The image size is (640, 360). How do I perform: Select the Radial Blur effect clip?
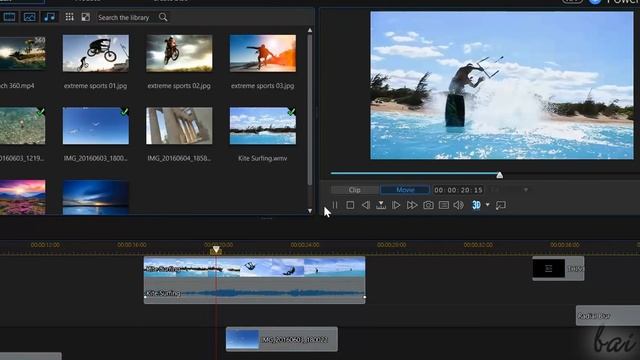tap(608, 316)
